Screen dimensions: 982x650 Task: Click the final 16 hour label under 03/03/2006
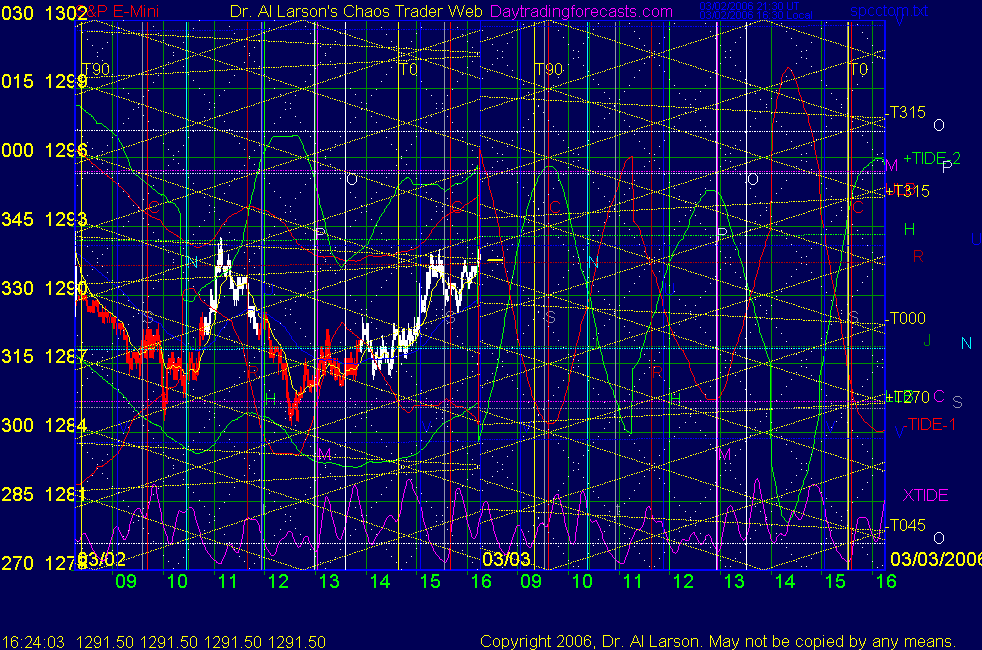tap(886, 582)
